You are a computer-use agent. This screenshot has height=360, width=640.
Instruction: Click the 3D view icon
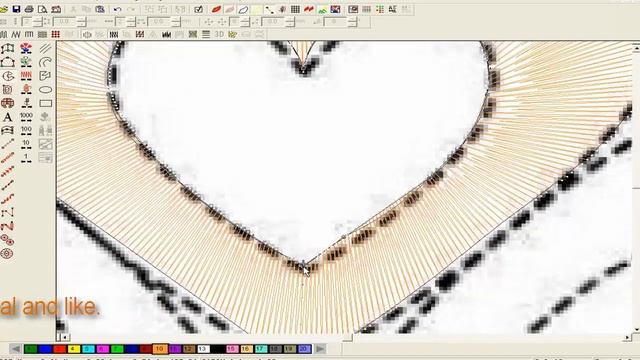click(219, 34)
